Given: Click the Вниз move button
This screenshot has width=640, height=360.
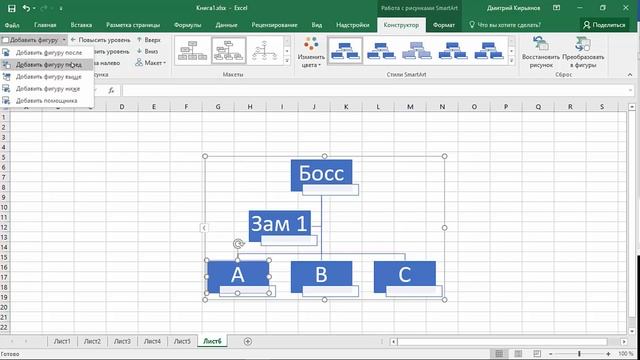Looking at the screenshot, I should tap(147, 51).
